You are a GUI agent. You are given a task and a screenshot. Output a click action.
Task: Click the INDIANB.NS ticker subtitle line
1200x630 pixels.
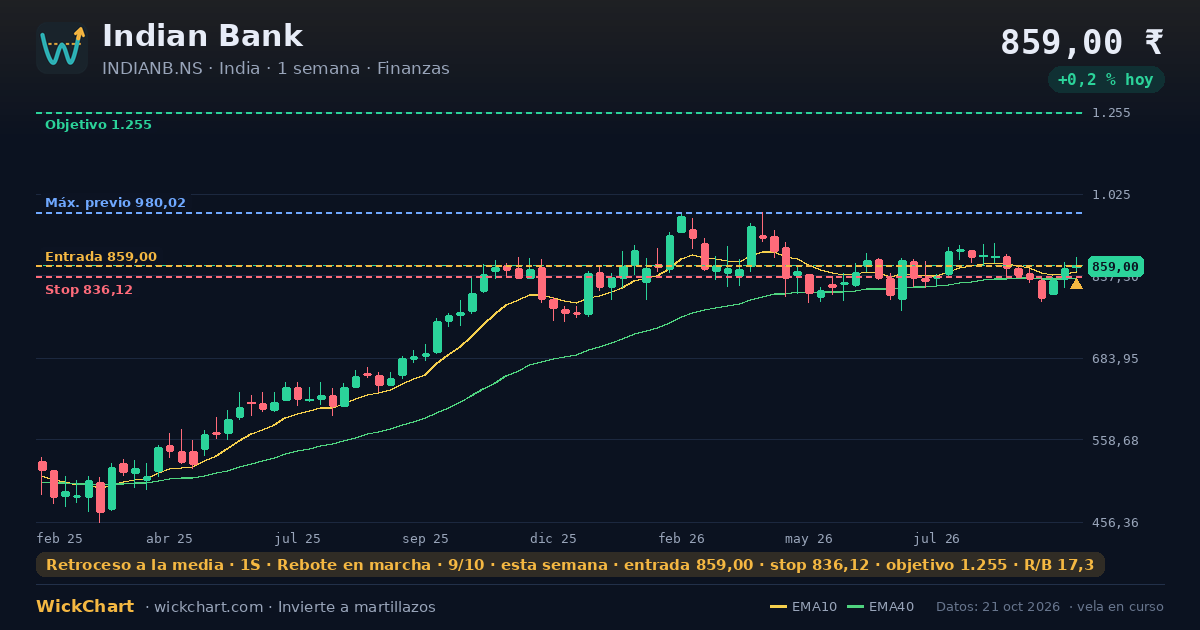pyautogui.click(x=276, y=69)
